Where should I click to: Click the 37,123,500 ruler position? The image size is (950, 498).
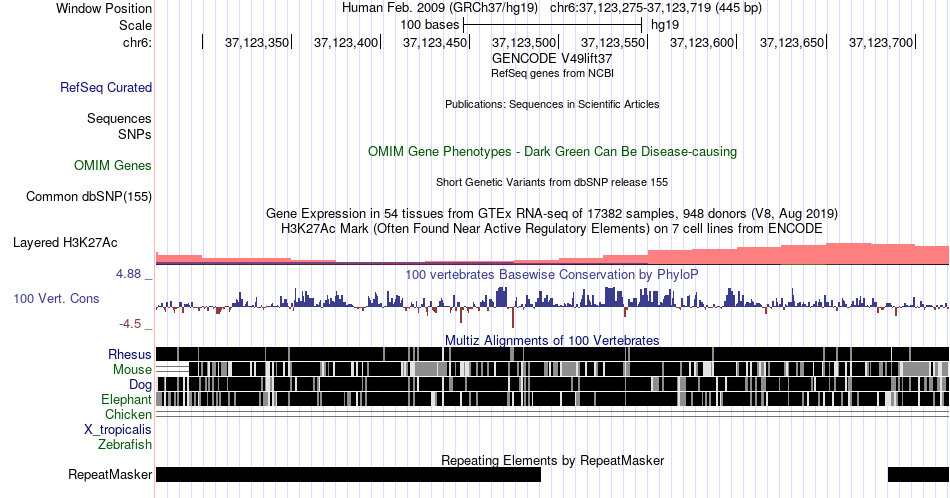point(524,43)
